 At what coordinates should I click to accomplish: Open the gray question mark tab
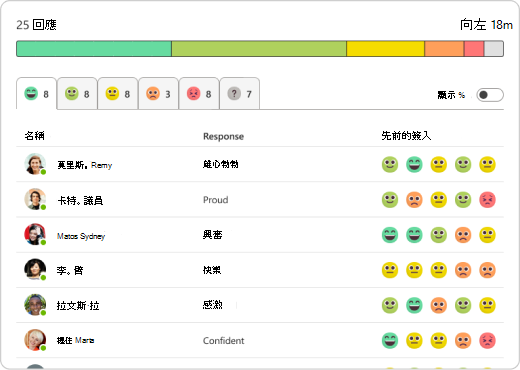240,94
